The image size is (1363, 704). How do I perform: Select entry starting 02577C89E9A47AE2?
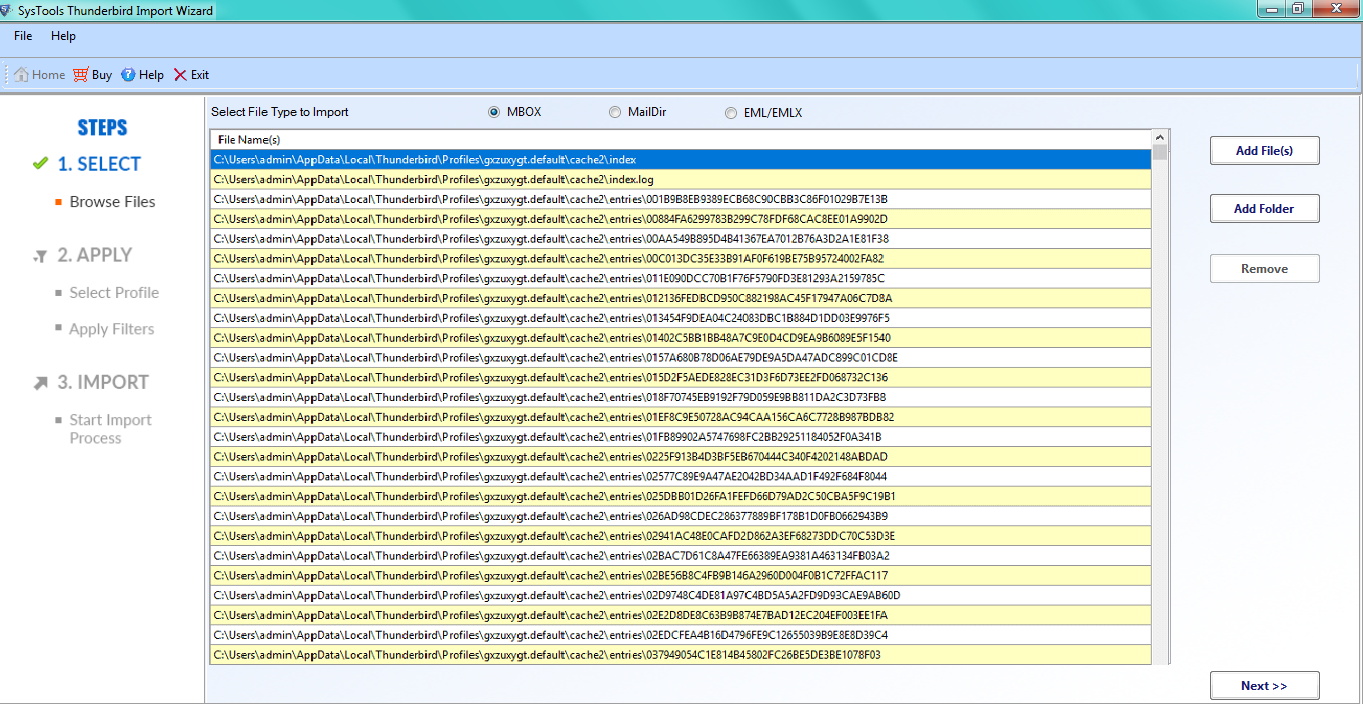pyautogui.click(x=680, y=476)
